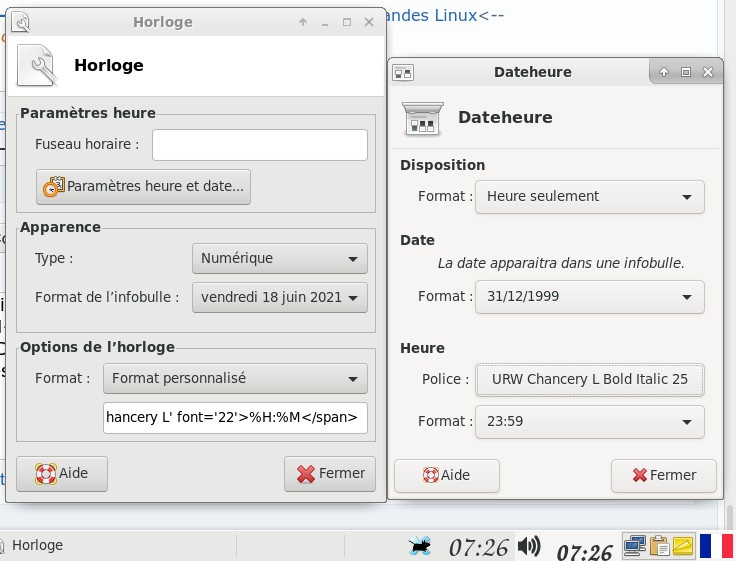Roll up the Horloge window with arrow button

point(303,22)
